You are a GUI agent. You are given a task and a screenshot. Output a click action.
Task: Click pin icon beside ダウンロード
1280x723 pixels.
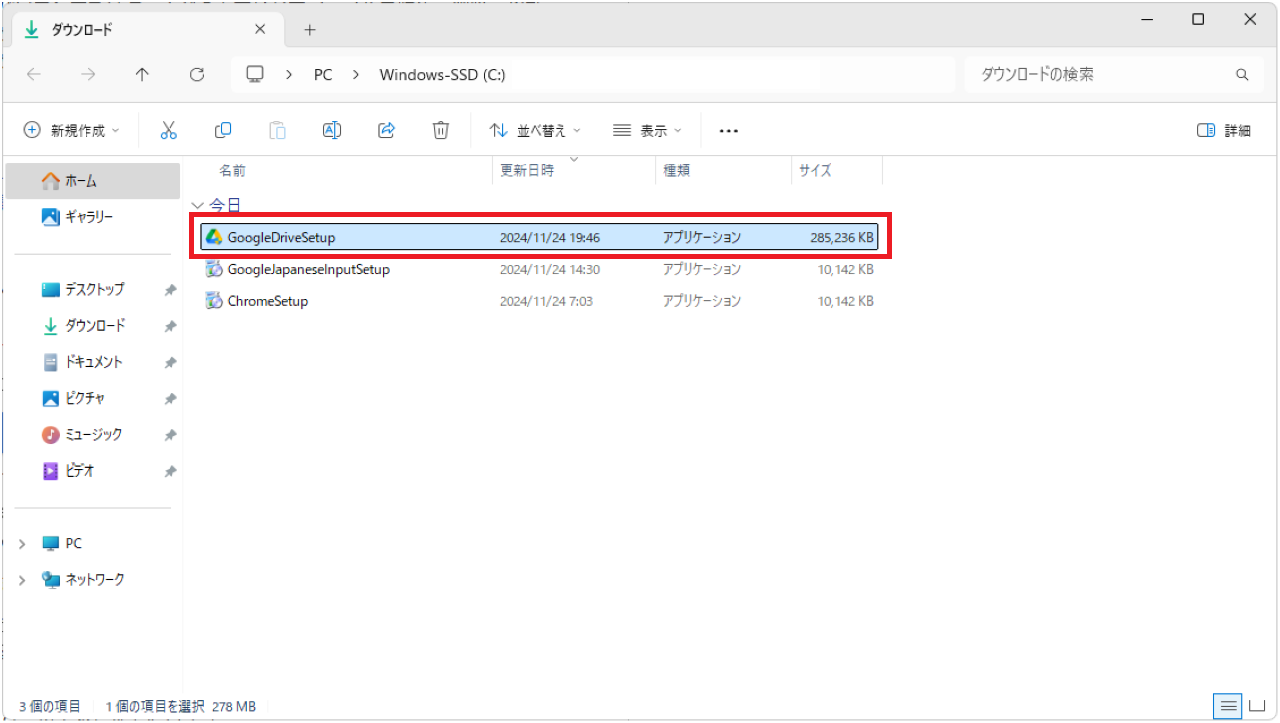point(170,326)
